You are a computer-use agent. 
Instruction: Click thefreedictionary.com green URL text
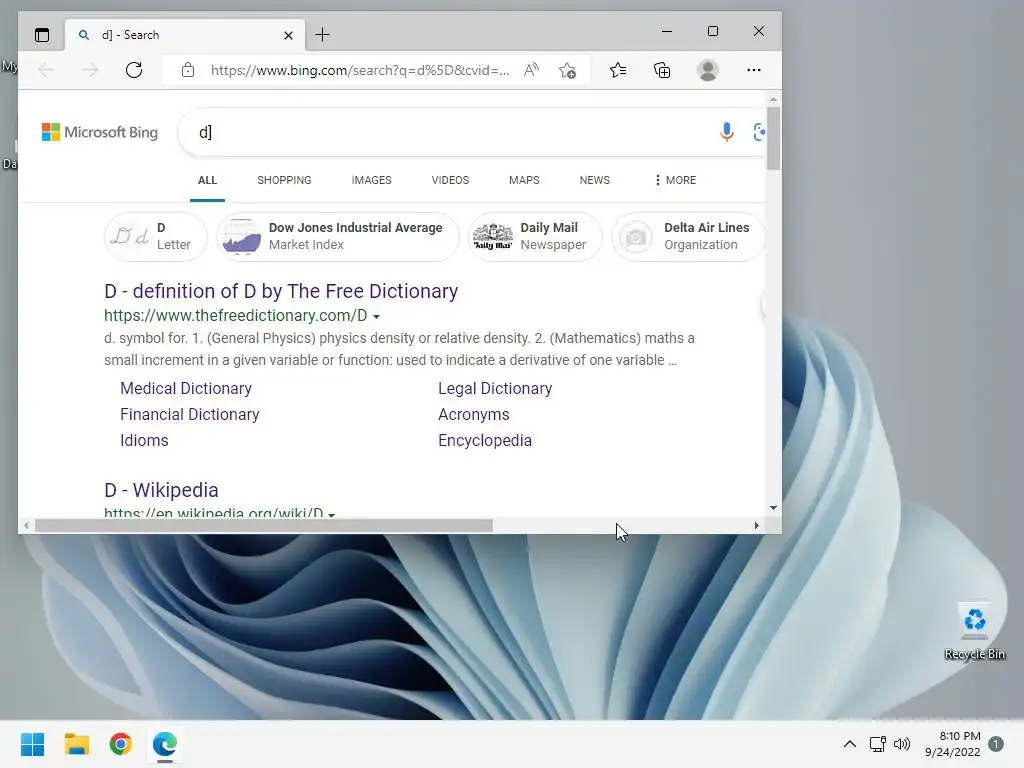click(x=236, y=315)
